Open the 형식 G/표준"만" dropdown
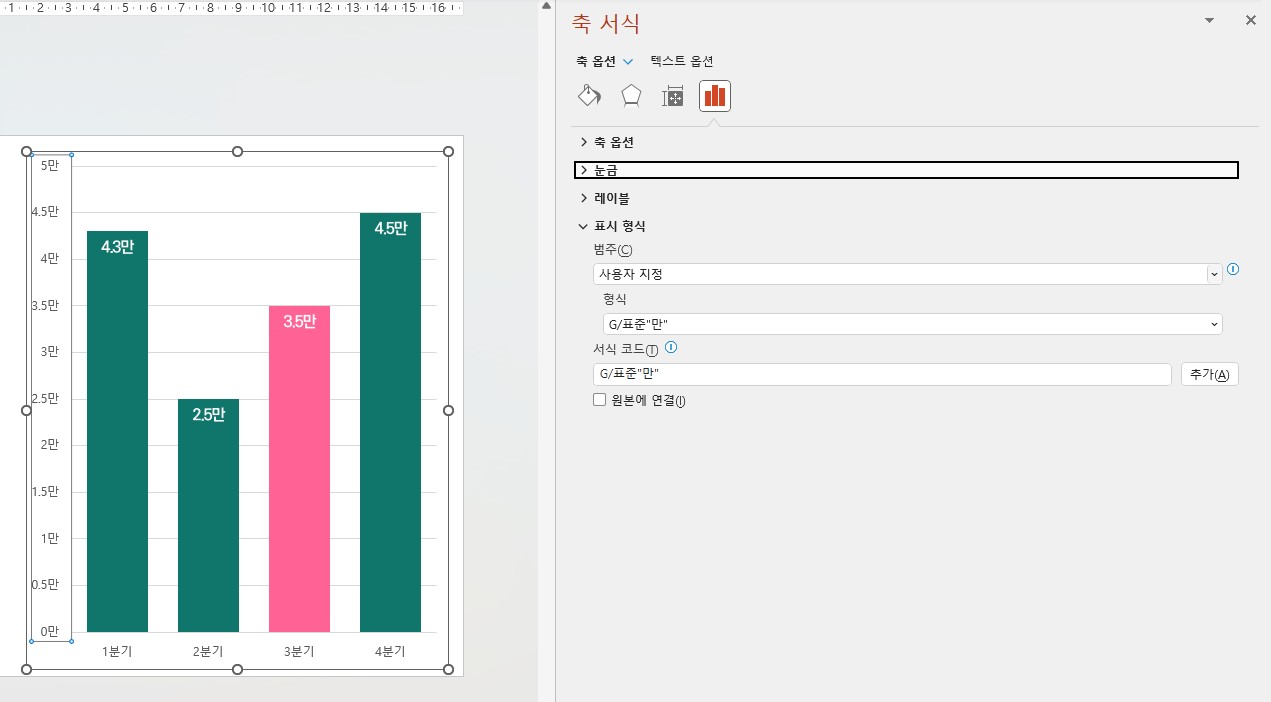 click(912, 323)
